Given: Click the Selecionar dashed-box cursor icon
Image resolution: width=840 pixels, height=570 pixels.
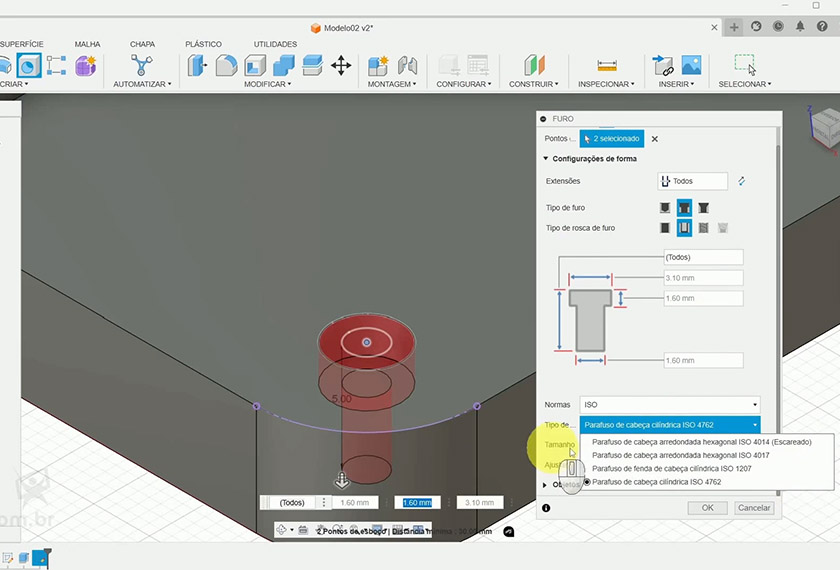Looking at the screenshot, I should tap(745, 66).
